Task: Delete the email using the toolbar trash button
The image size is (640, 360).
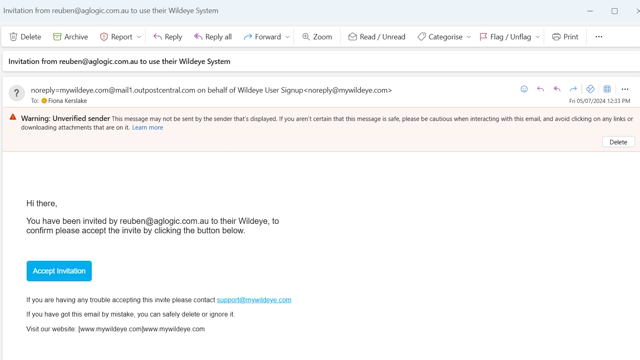Action: 25,37
